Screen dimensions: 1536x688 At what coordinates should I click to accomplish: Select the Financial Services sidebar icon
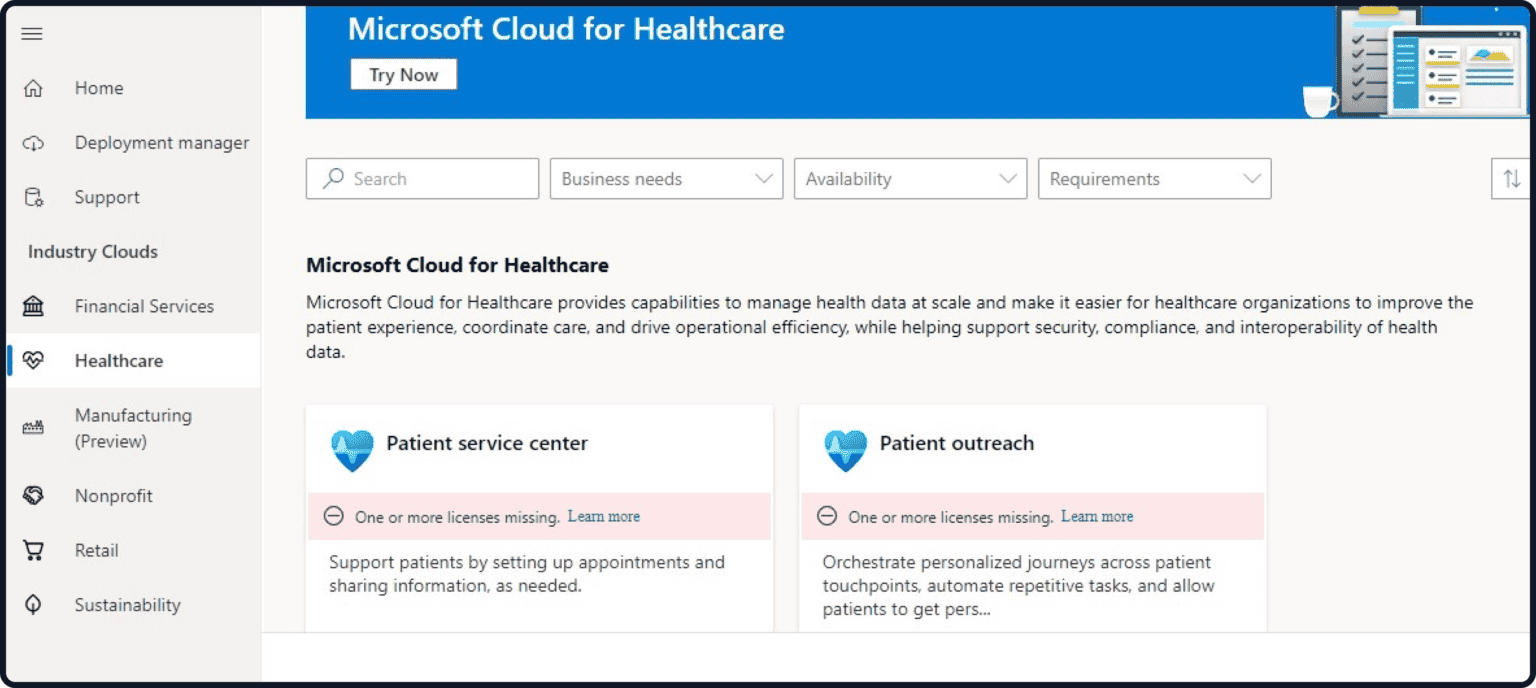click(x=34, y=306)
